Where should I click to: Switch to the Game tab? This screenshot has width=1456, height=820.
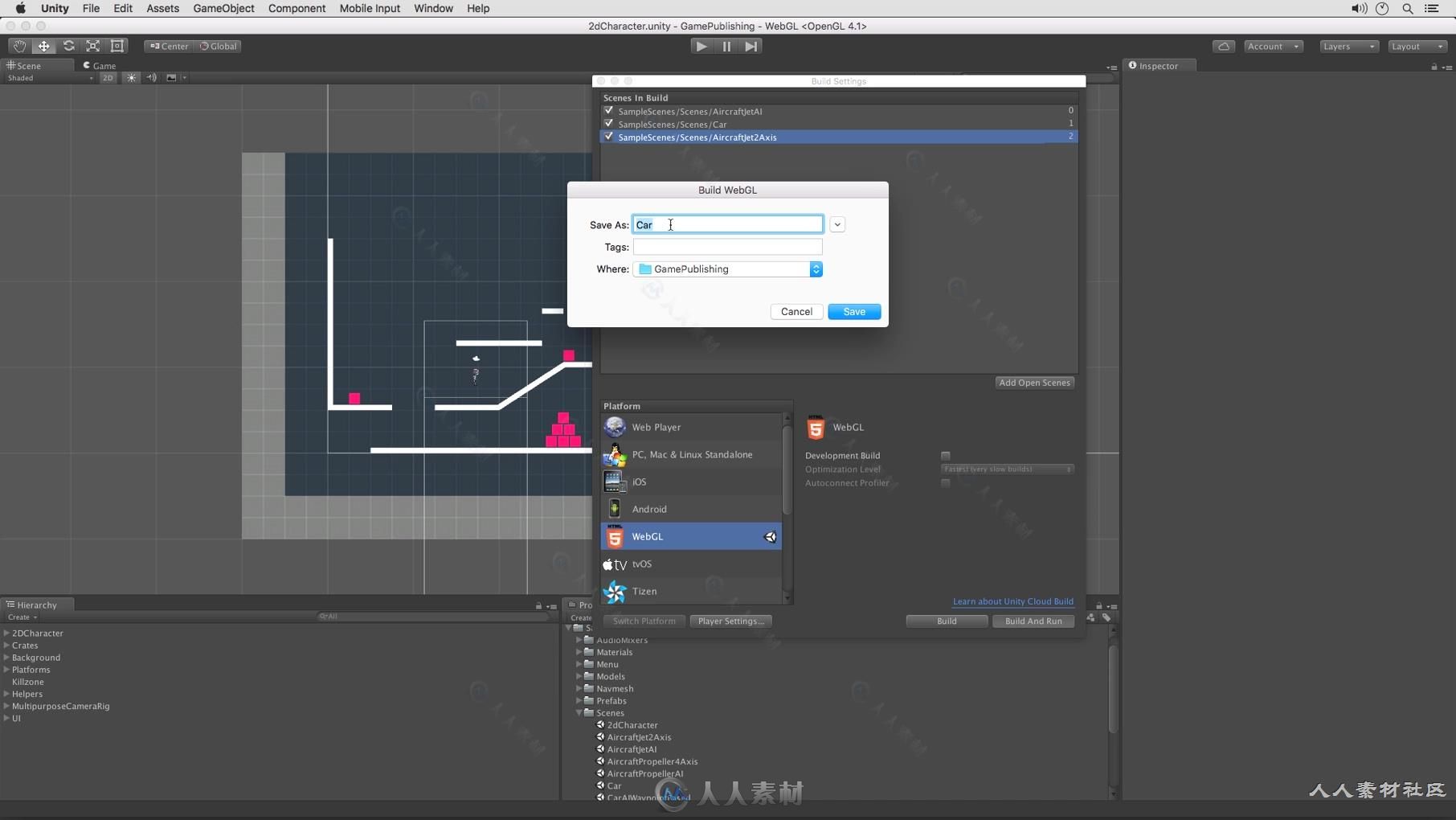pyautogui.click(x=100, y=66)
